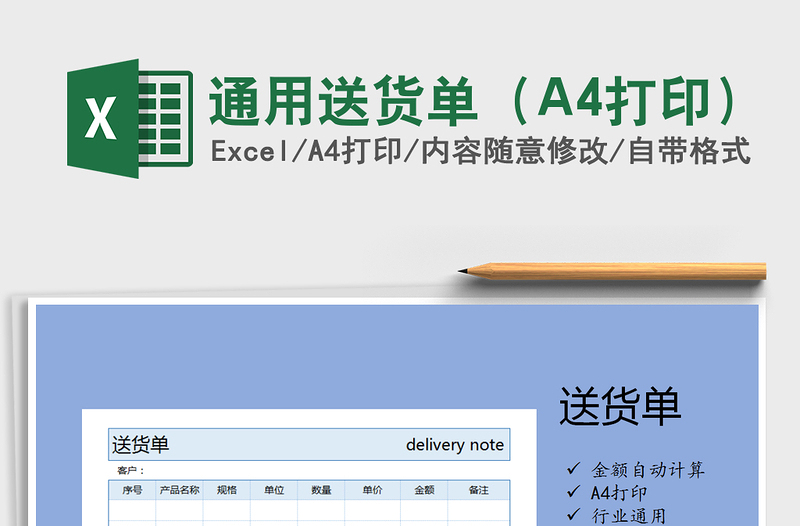The width and height of the screenshot is (800, 526).
Task: Click the 行业通用 feature text
Action: coord(629,516)
